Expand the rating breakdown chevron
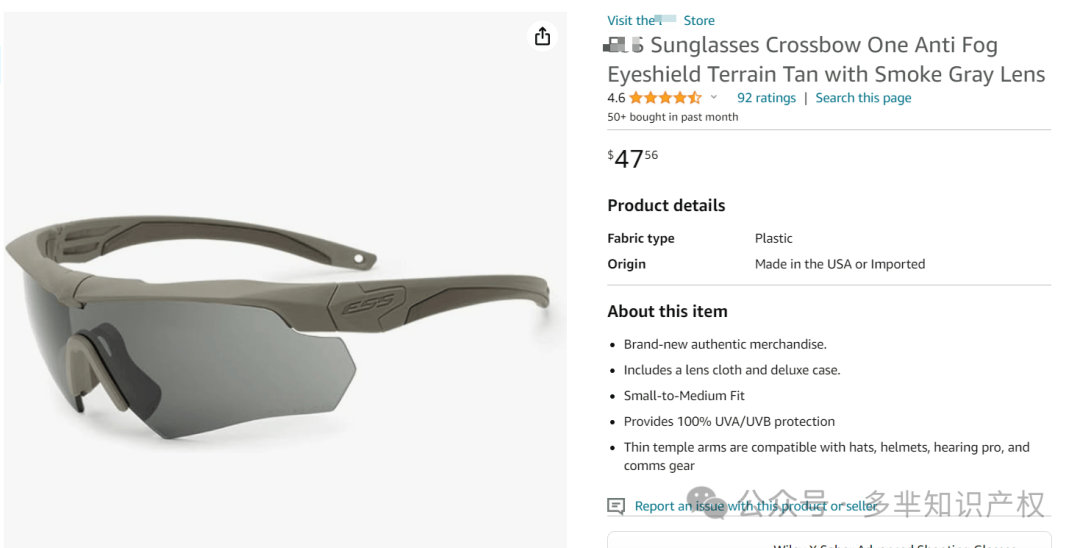The width and height of the screenshot is (1080, 548). pos(714,97)
